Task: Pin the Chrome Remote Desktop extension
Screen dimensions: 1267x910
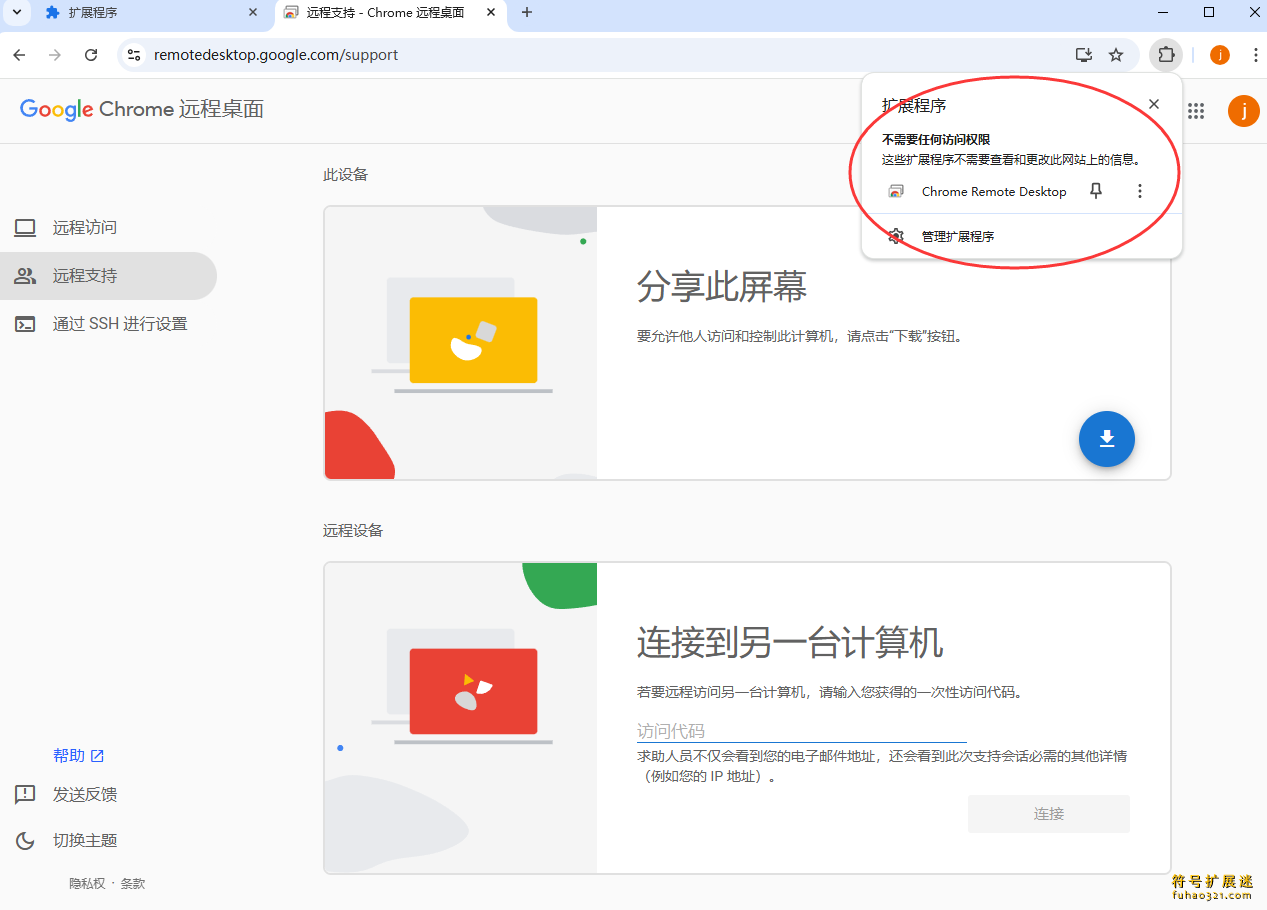Action: [x=1096, y=191]
